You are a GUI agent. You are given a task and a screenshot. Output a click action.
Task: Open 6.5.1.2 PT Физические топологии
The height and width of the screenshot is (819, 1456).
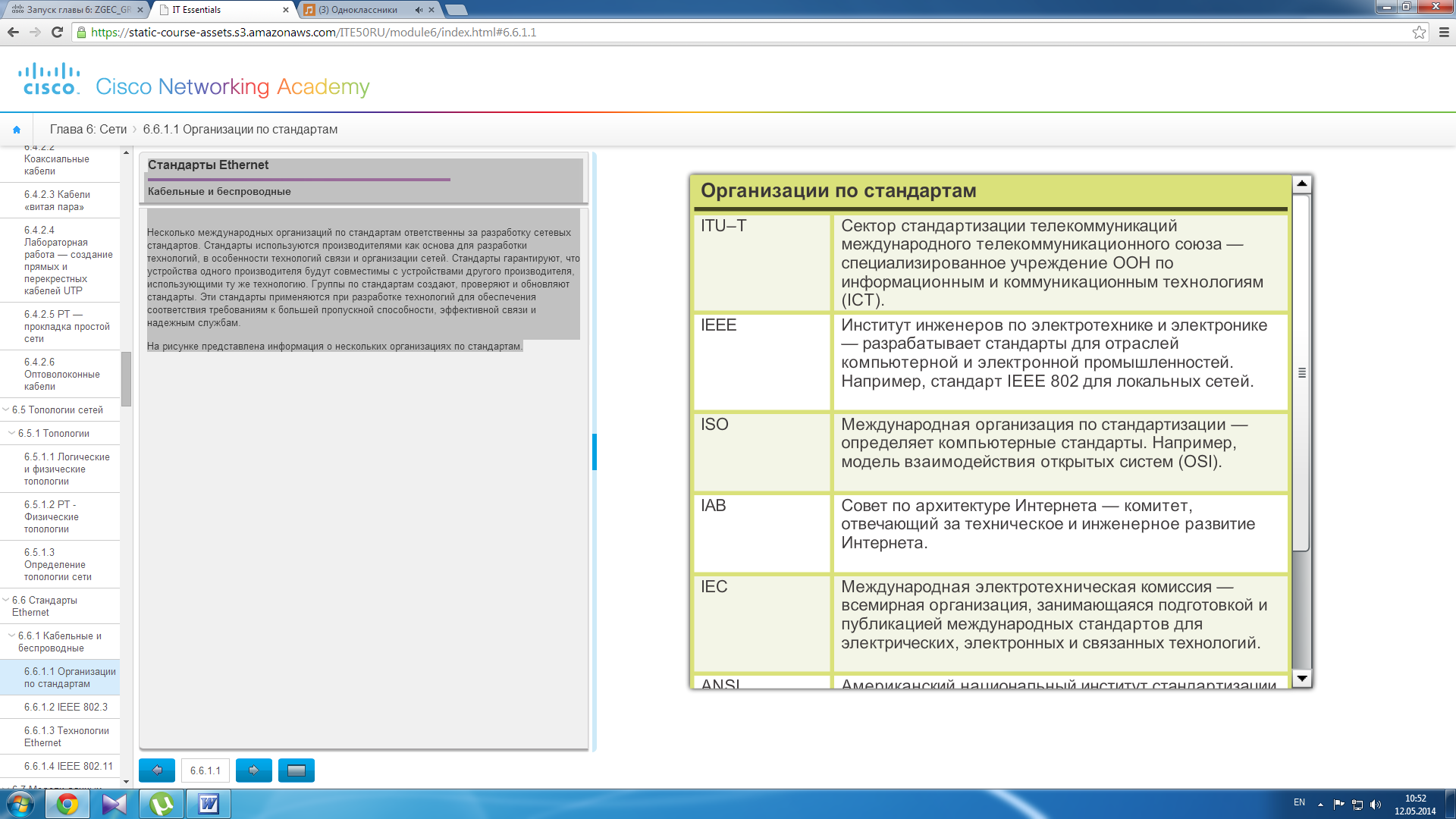click(60, 516)
